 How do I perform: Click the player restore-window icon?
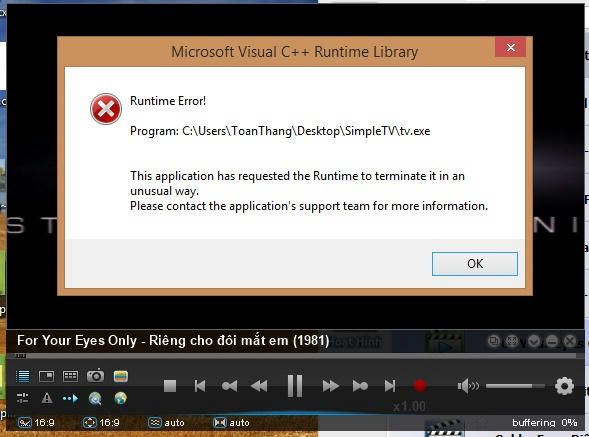click(493, 341)
